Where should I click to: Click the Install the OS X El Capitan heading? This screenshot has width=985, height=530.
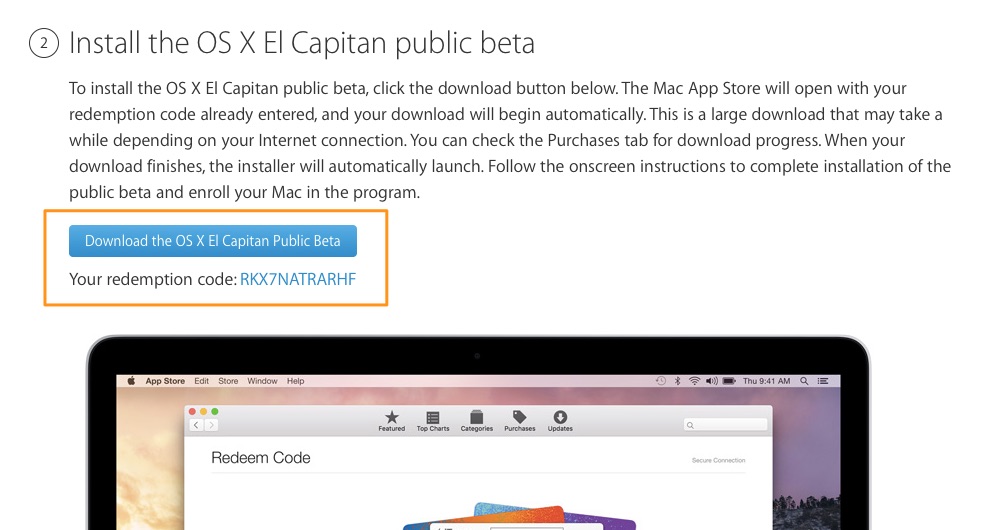tap(302, 43)
